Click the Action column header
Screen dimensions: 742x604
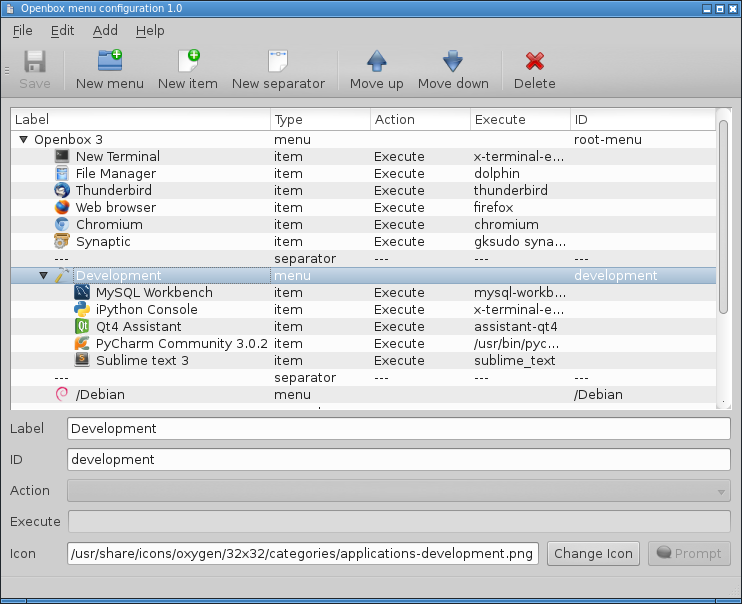point(420,119)
